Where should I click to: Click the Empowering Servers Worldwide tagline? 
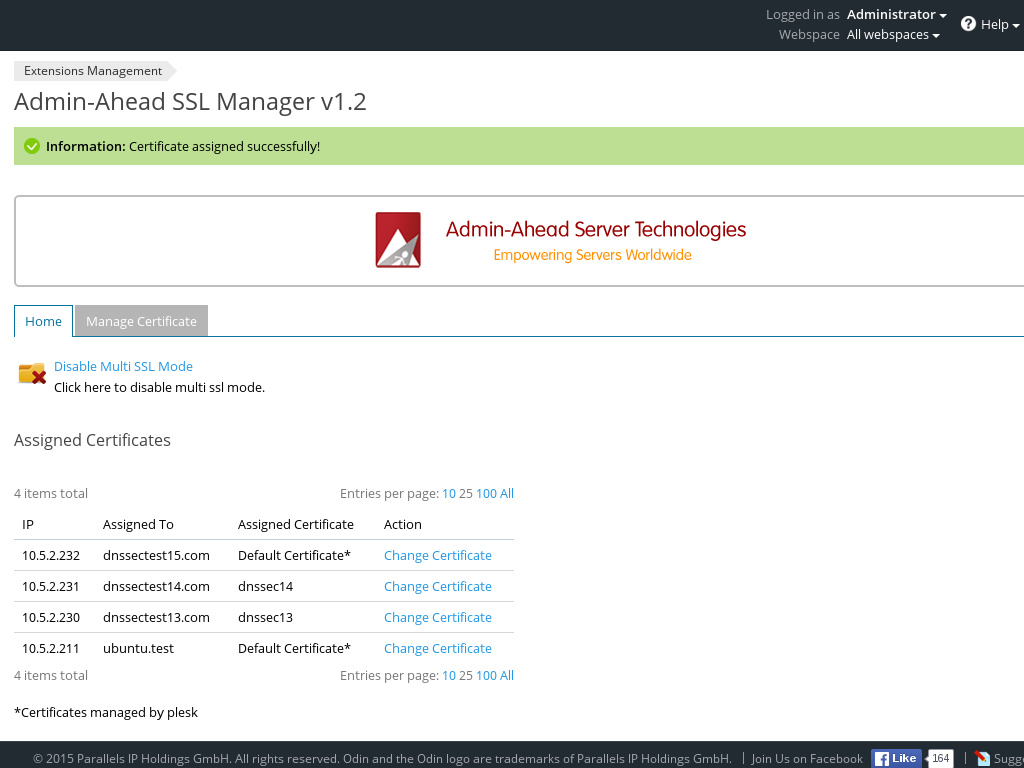pos(592,255)
